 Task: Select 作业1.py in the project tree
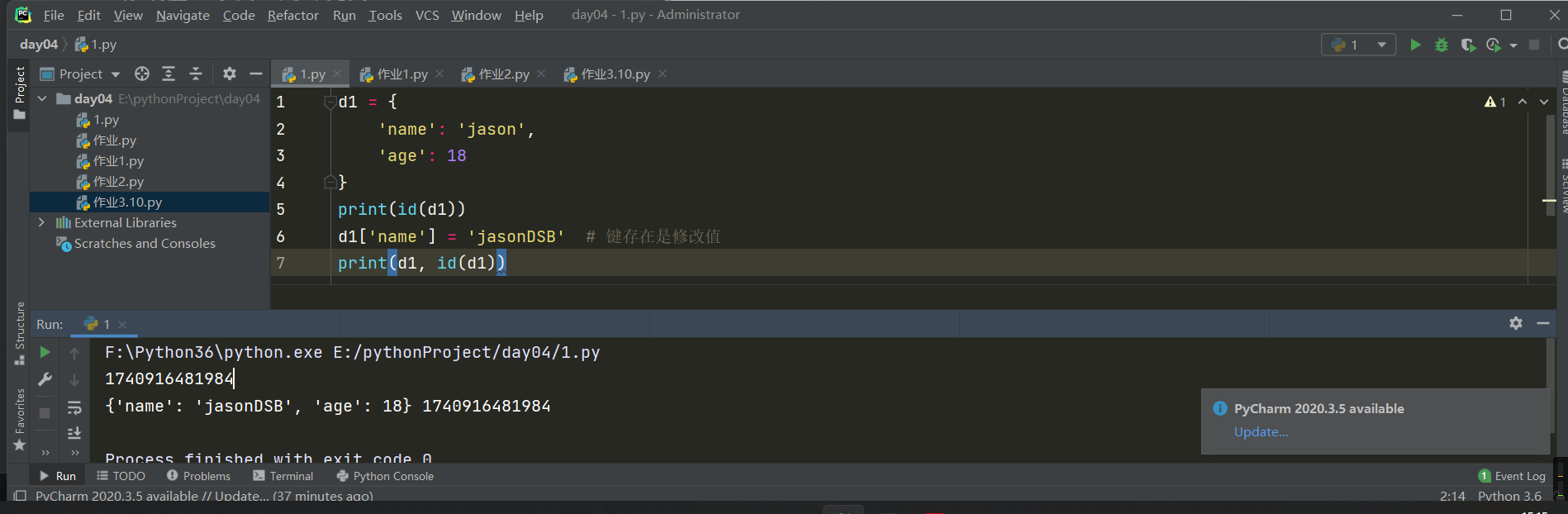[x=118, y=161]
